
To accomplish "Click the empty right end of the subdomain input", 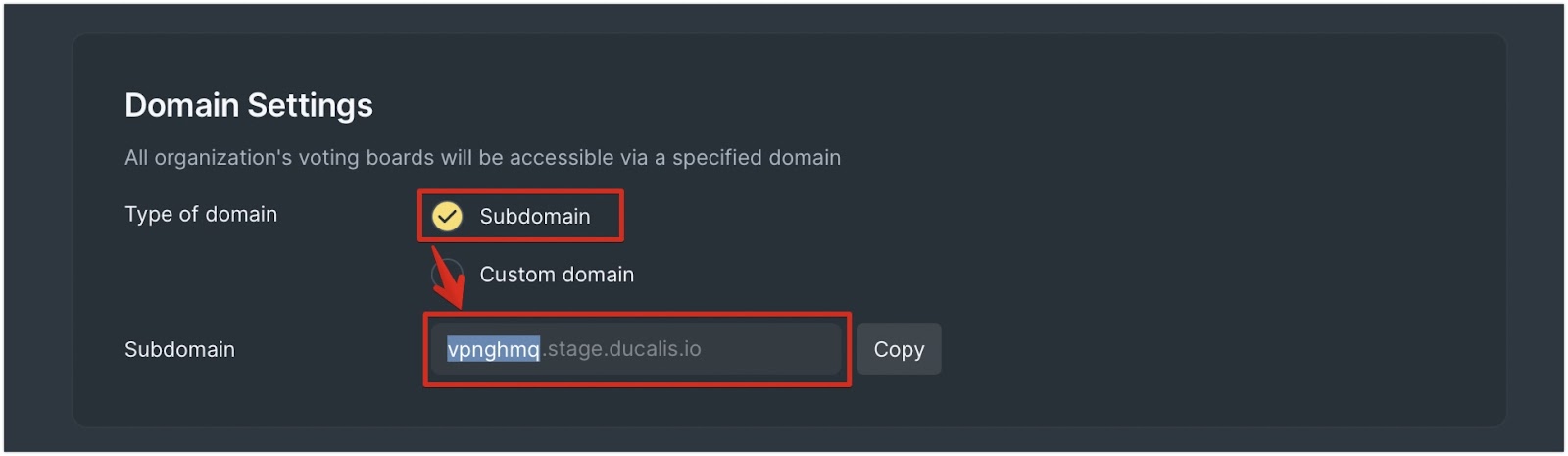I will pos(774,349).
